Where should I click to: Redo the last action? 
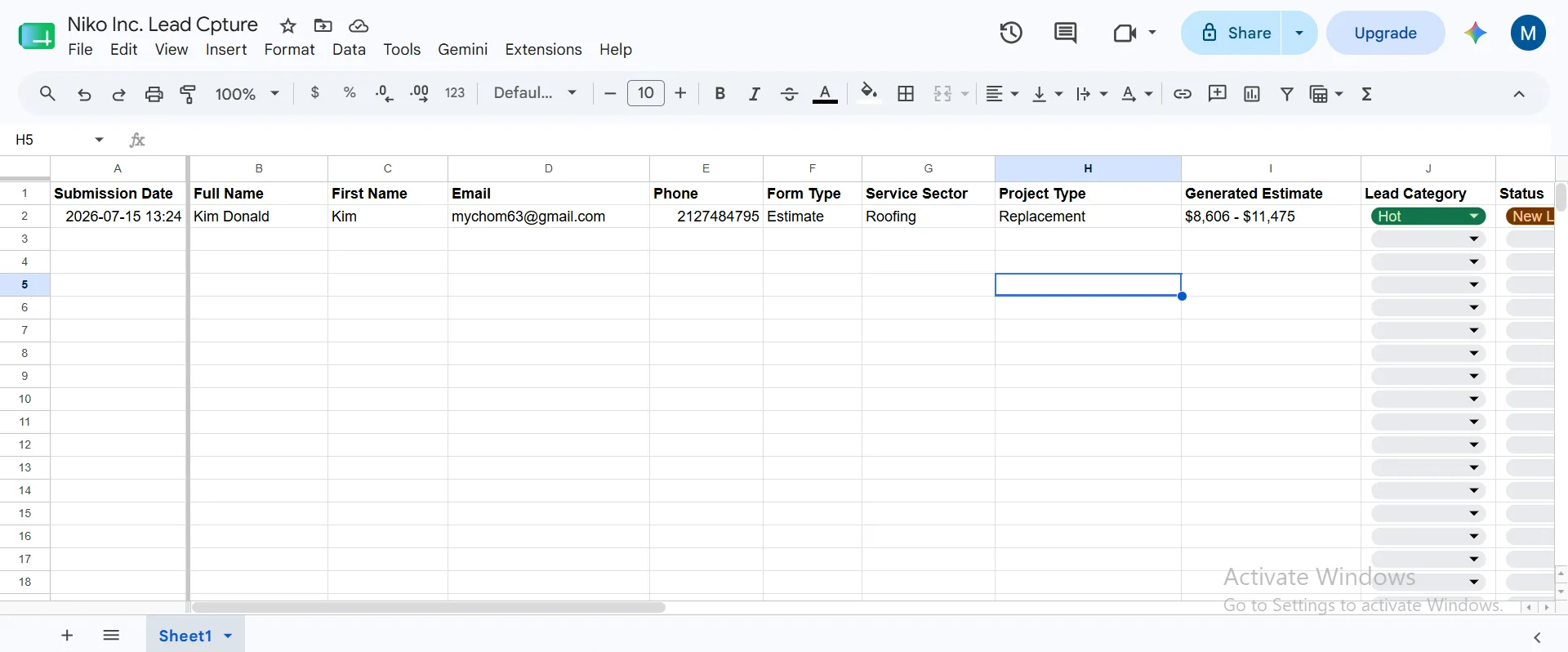(x=118, y=94)
